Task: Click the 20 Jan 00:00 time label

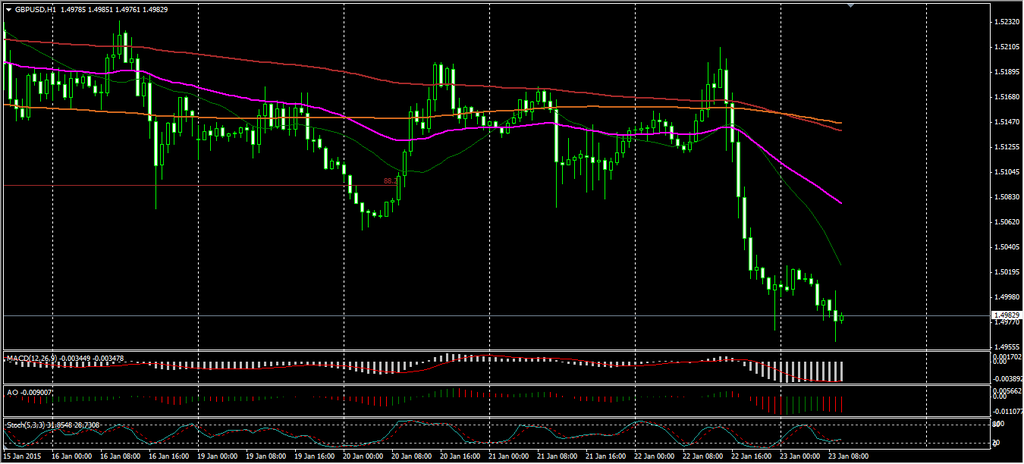Action: click(x=363, y=455)
